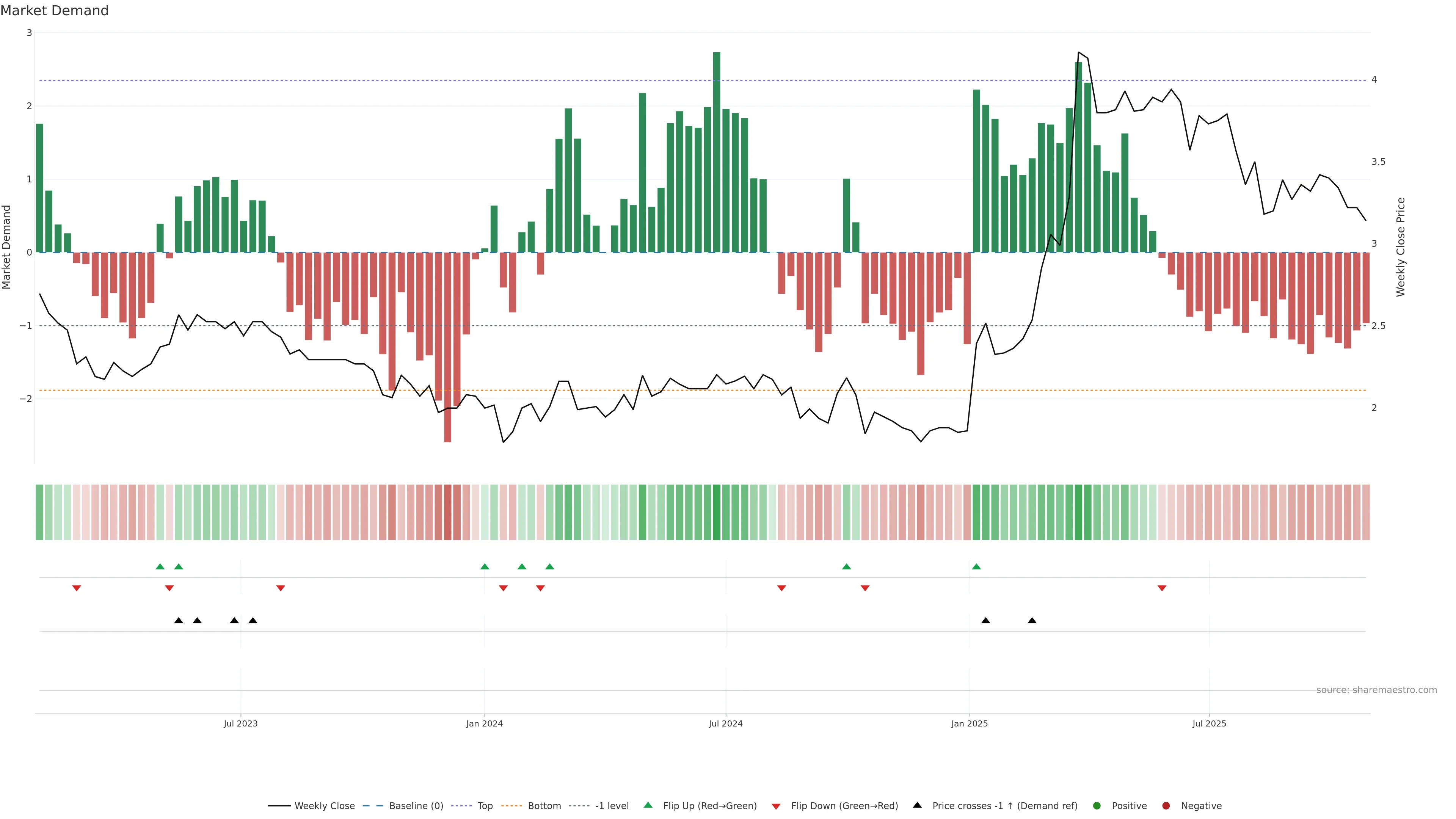Click the last black price-cross triangle marker
The image size is (1456, 819).
1032,621
